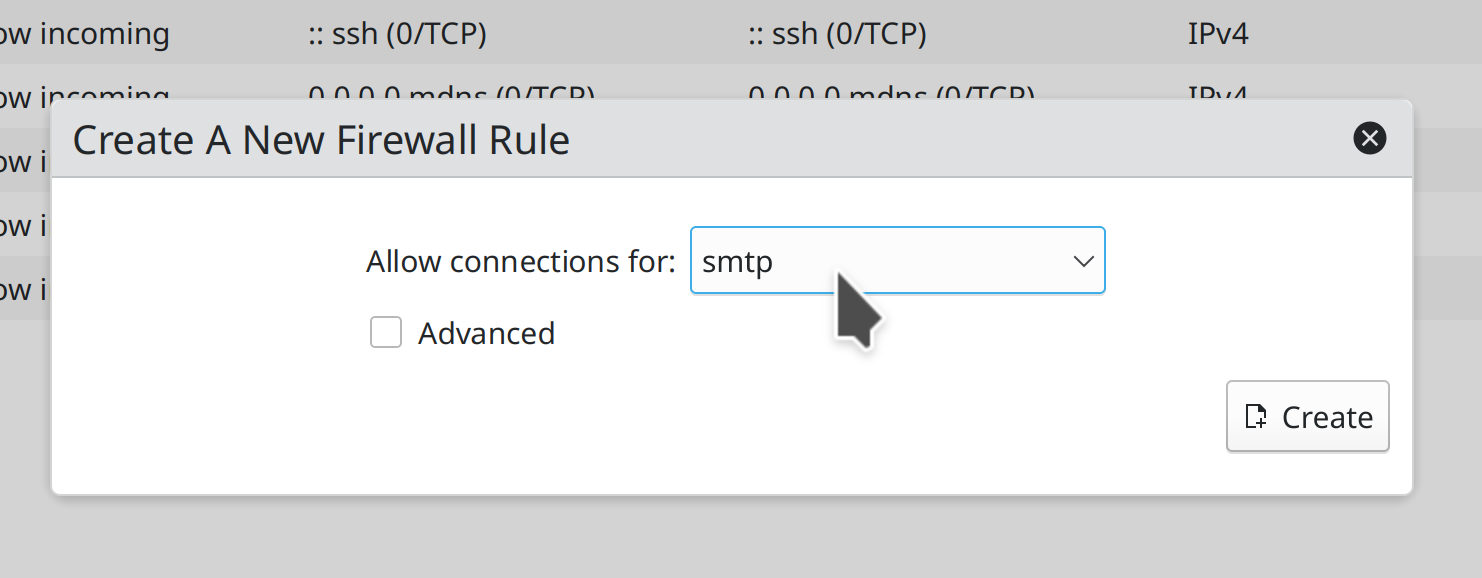Click the selected "smtp" value text
1482x578 pixels.
point(737,262)
